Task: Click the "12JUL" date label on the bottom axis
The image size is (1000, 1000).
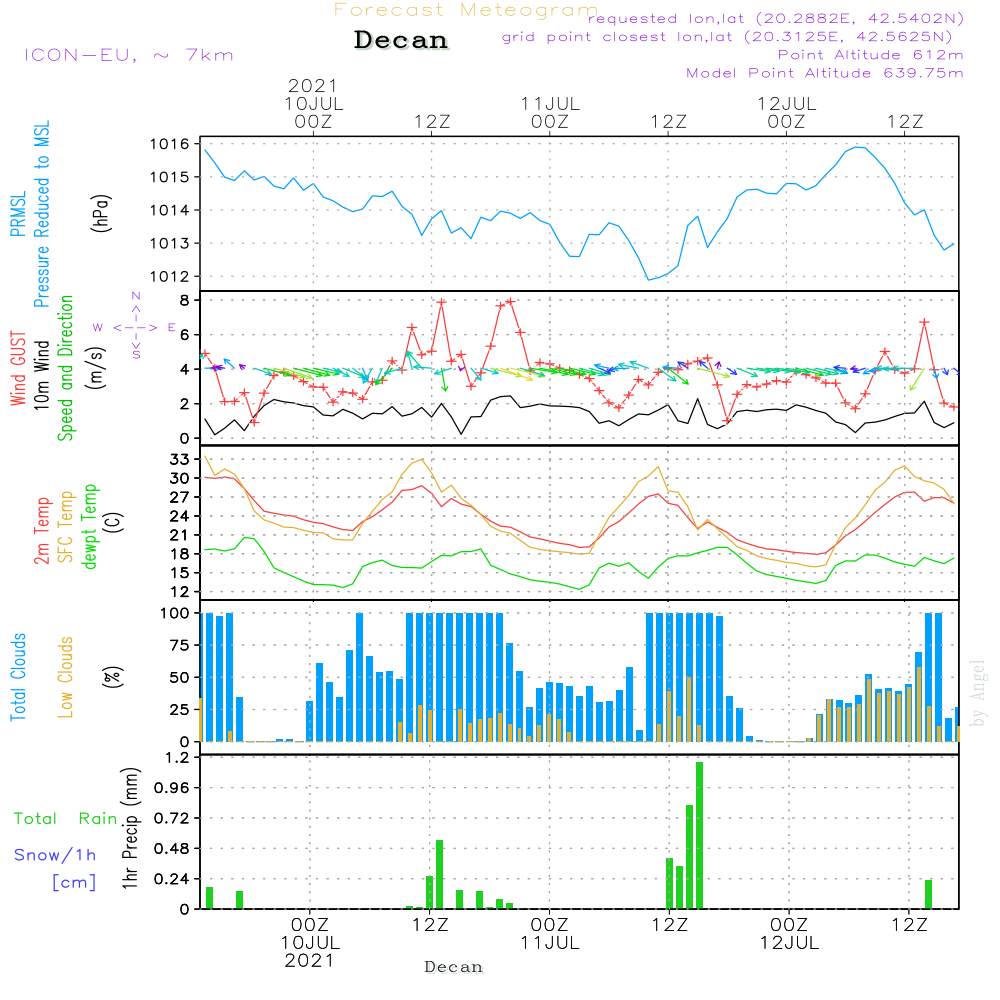Action: (789, 943)
